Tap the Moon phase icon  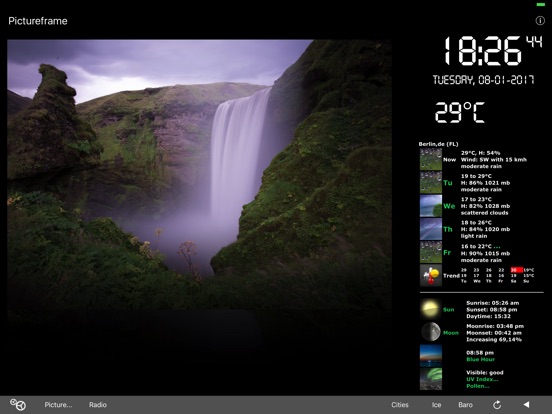click(431, 332)
